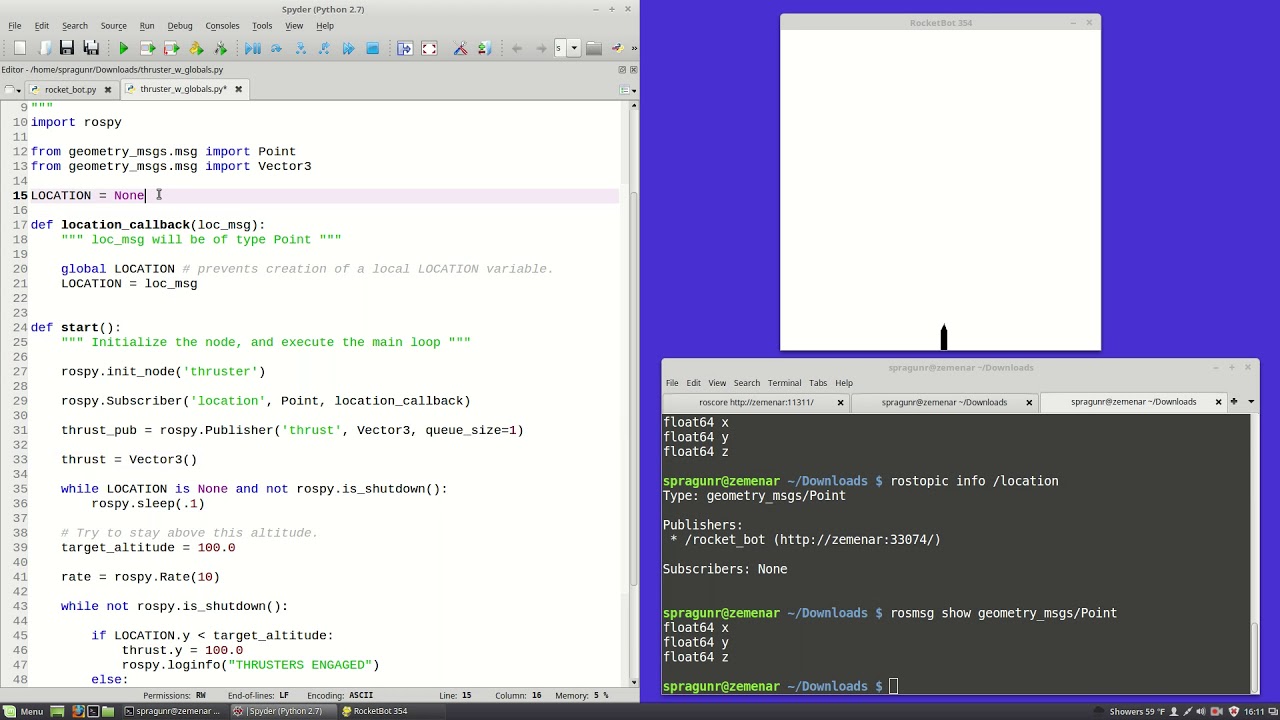Switch to roscore terminal tab
The height and width of the screenshot is (720, 1280).
(x=756, y=402)
